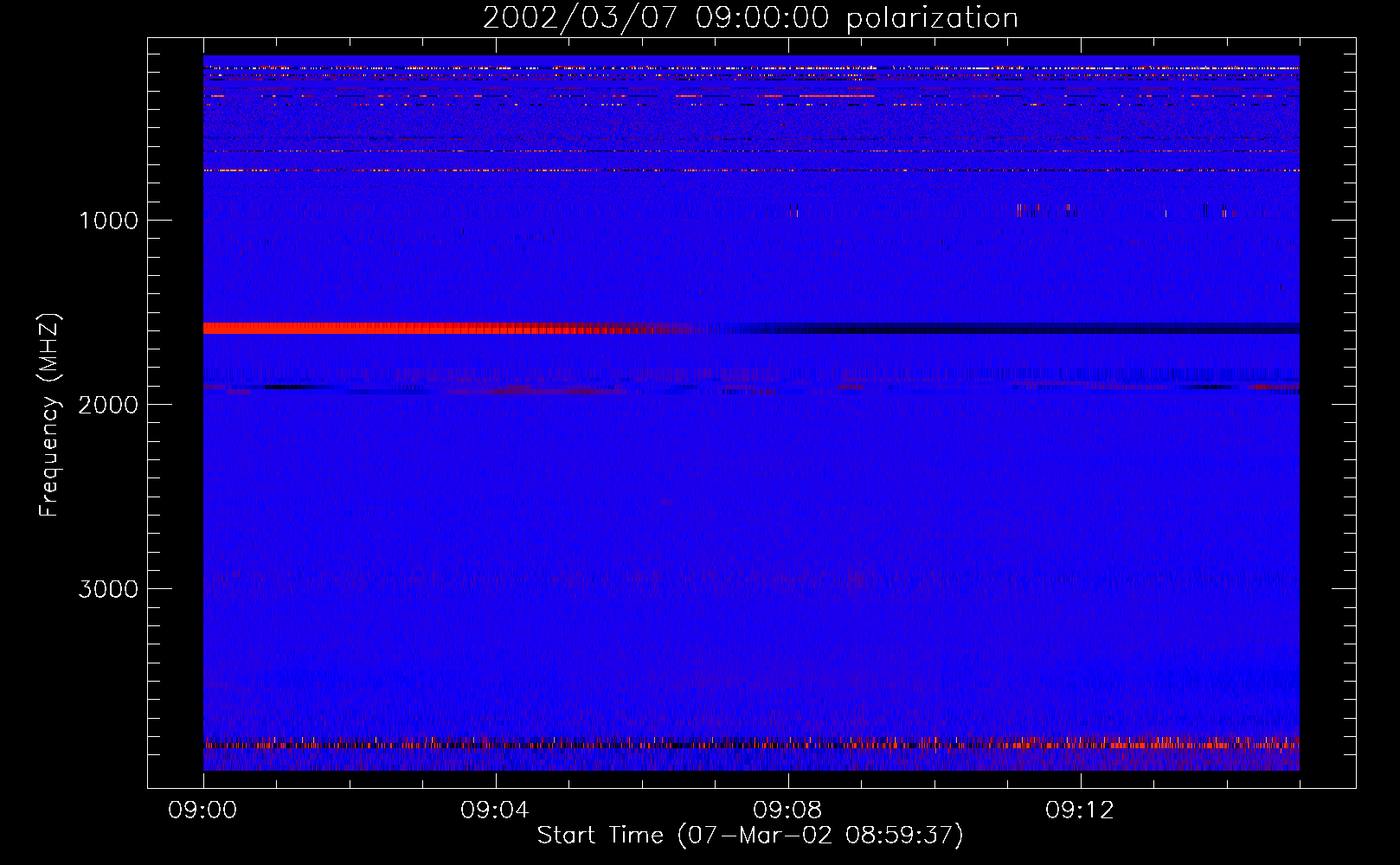Image resolution: width=1400 pixels, height=865 pixels.
Task: Click the 3000 frequency tick label
Action: coord(108,589)
